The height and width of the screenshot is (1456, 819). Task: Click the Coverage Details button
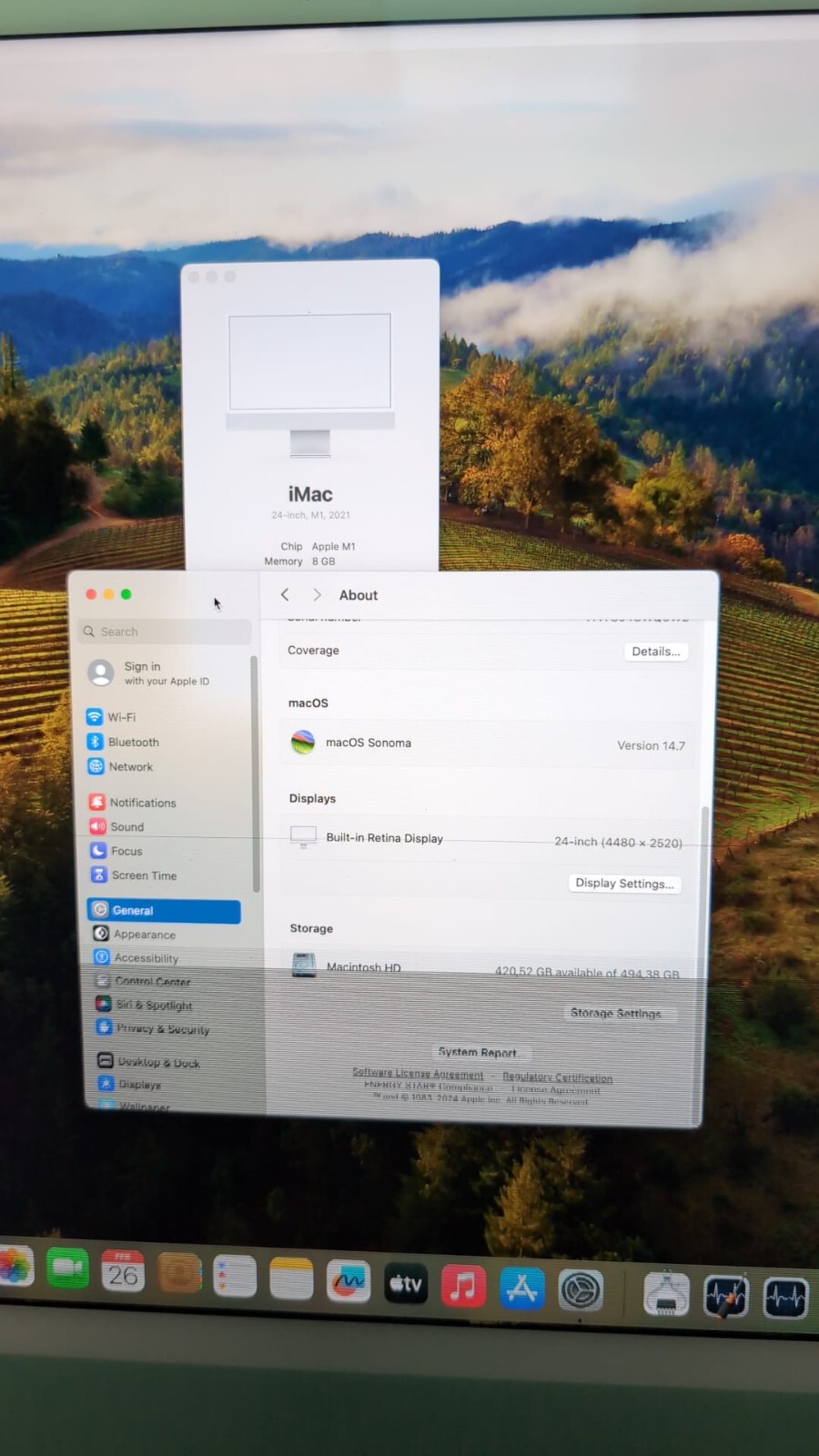pos(656,652)
